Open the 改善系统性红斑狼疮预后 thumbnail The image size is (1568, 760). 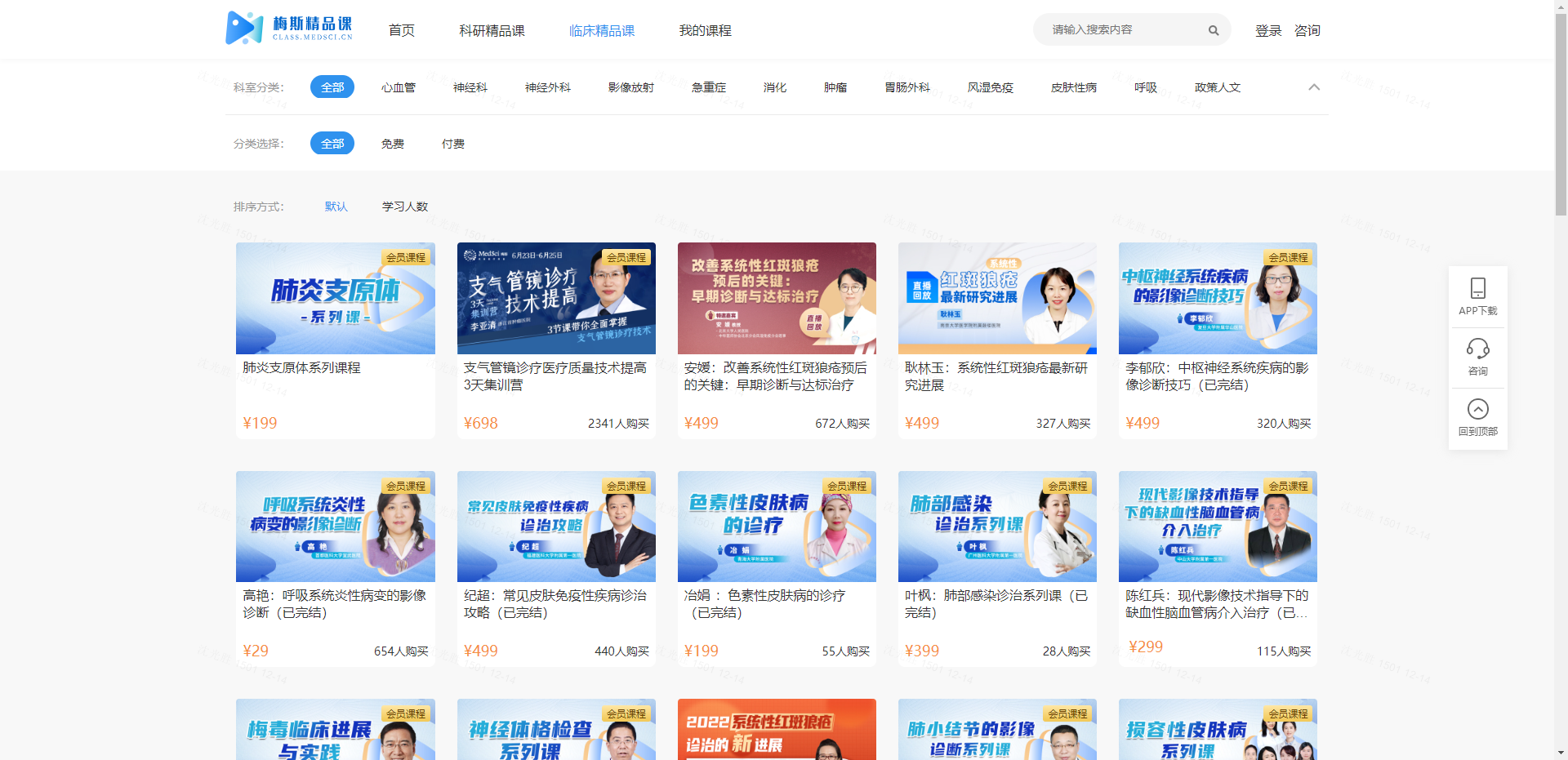click(x=777, y=298)
